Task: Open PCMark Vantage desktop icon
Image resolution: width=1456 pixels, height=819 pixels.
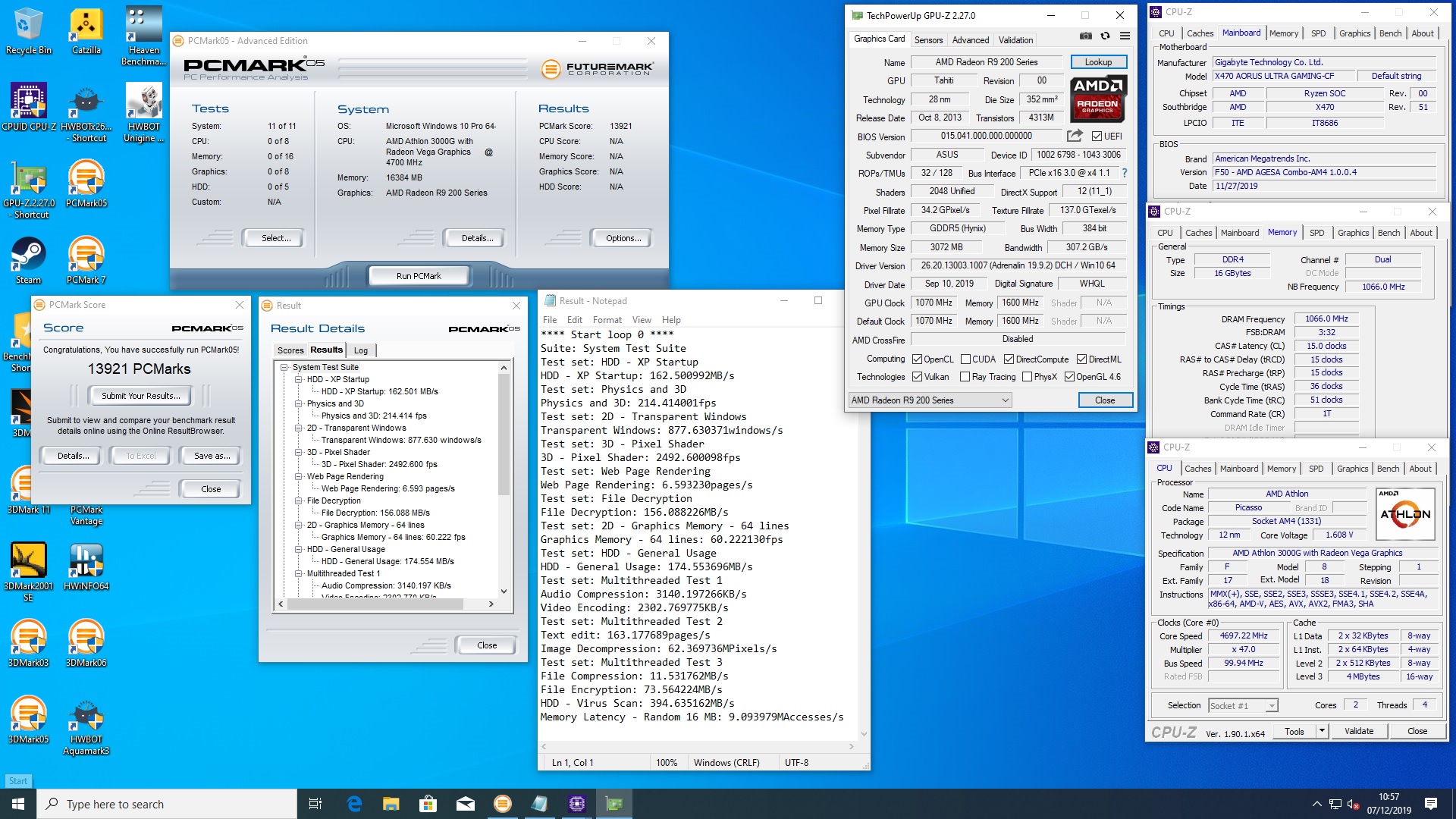Action: pyautogui.click(x=86, y=514)
